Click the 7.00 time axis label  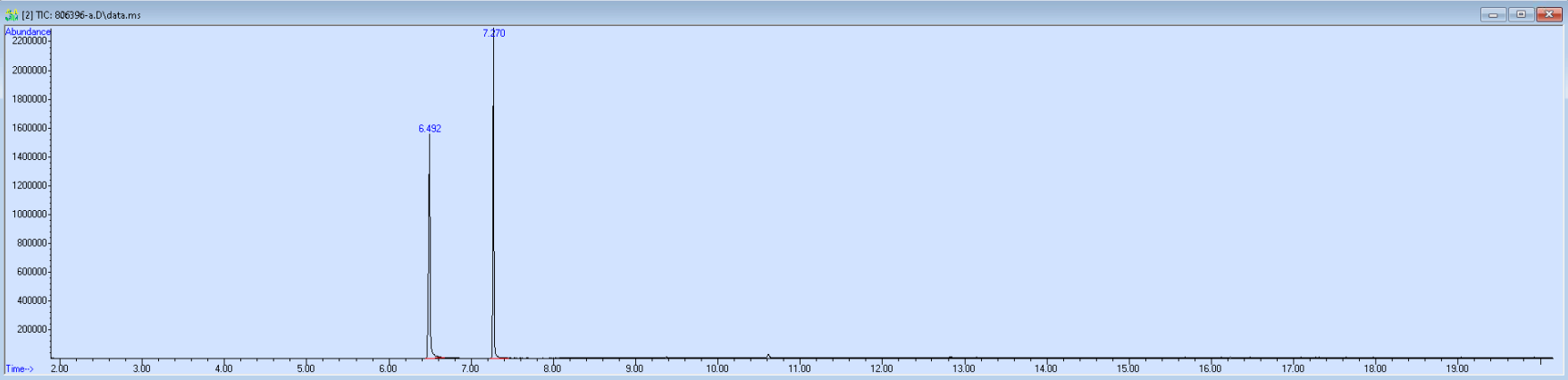pyautogui.click(x=470, y=368)
